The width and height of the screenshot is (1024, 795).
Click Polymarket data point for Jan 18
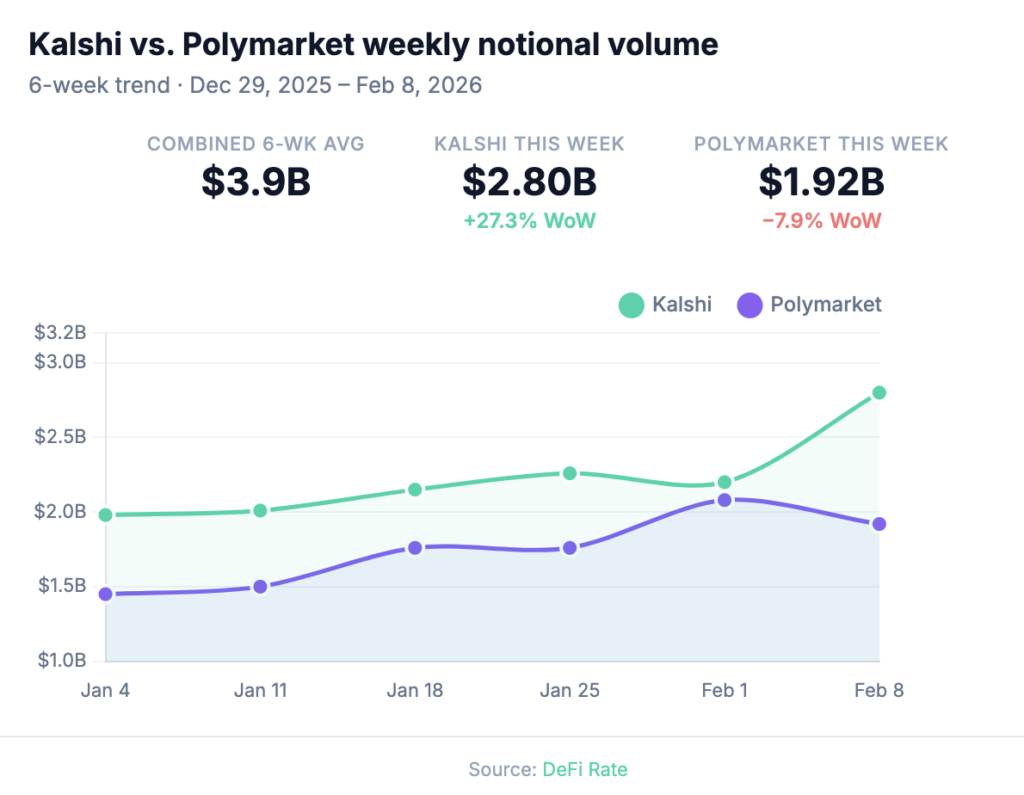[x=415, y=548]
